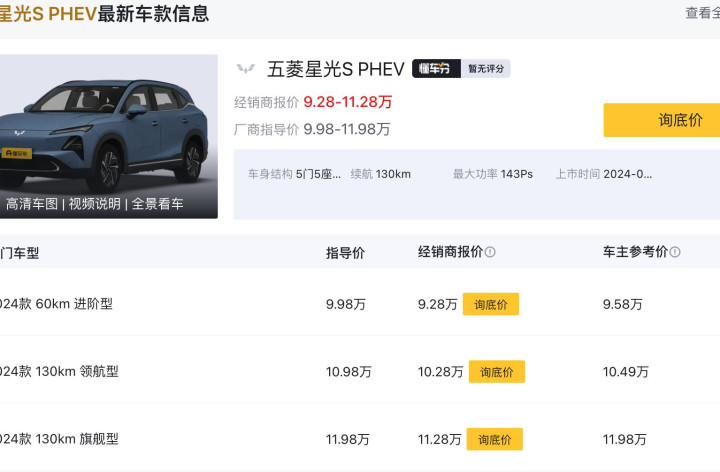The image size is (720, 472).
Task: Click the large 询底价 button
Action: (x=662, y=120)
